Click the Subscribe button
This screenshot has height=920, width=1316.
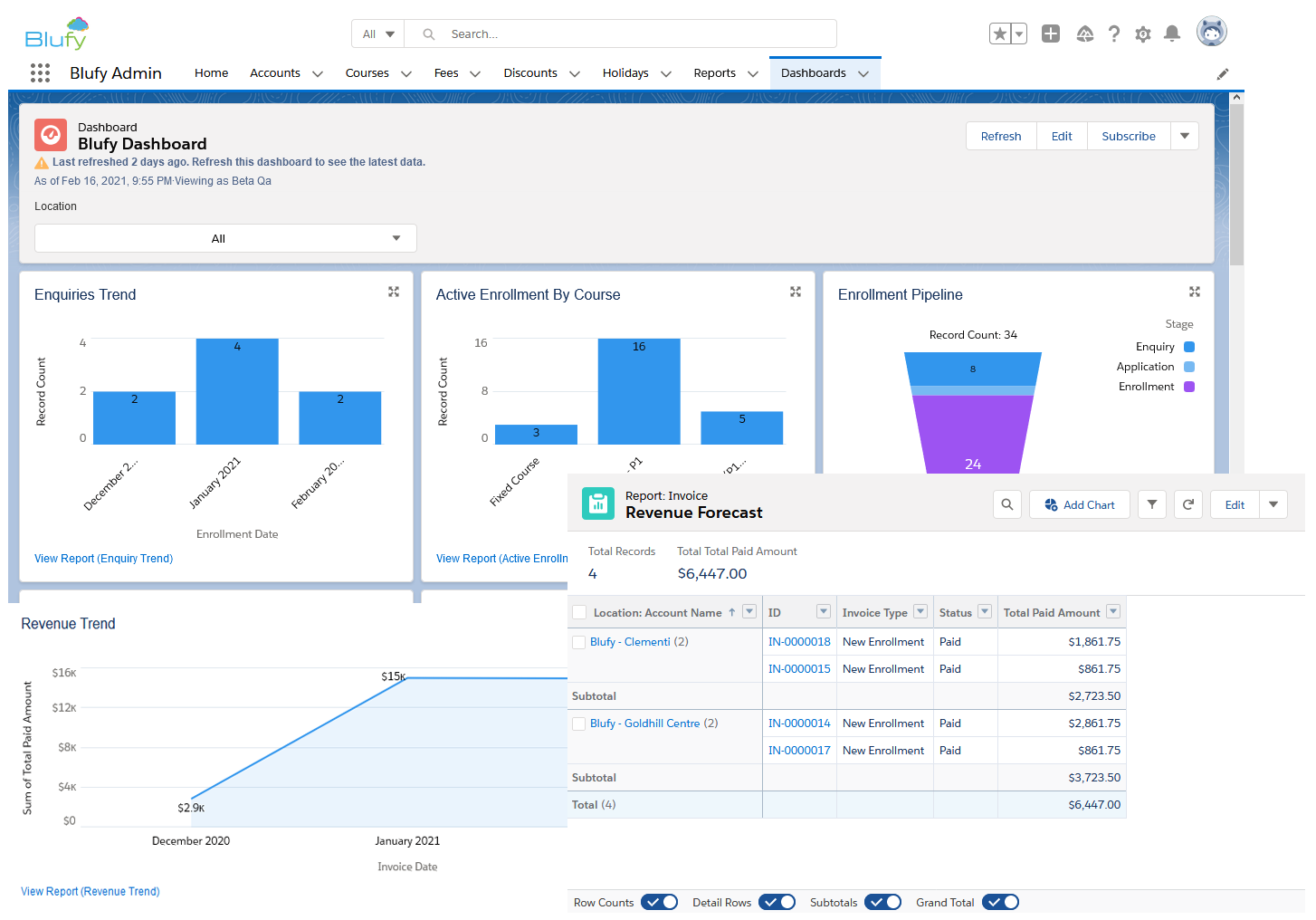1129,136
